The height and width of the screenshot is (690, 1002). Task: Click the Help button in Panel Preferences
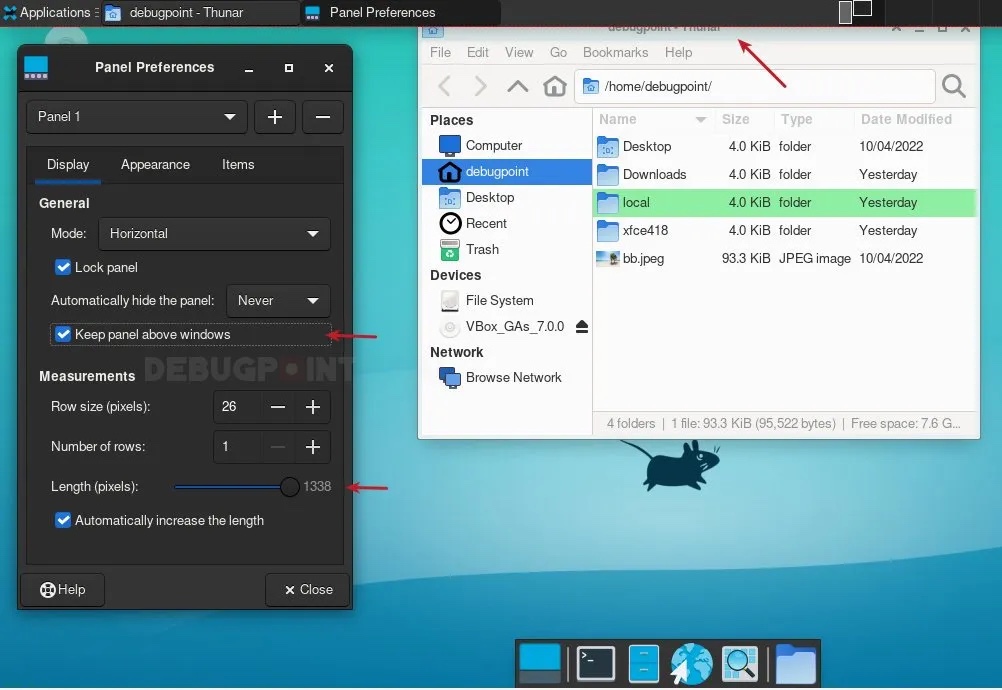(x=62, y=590)
